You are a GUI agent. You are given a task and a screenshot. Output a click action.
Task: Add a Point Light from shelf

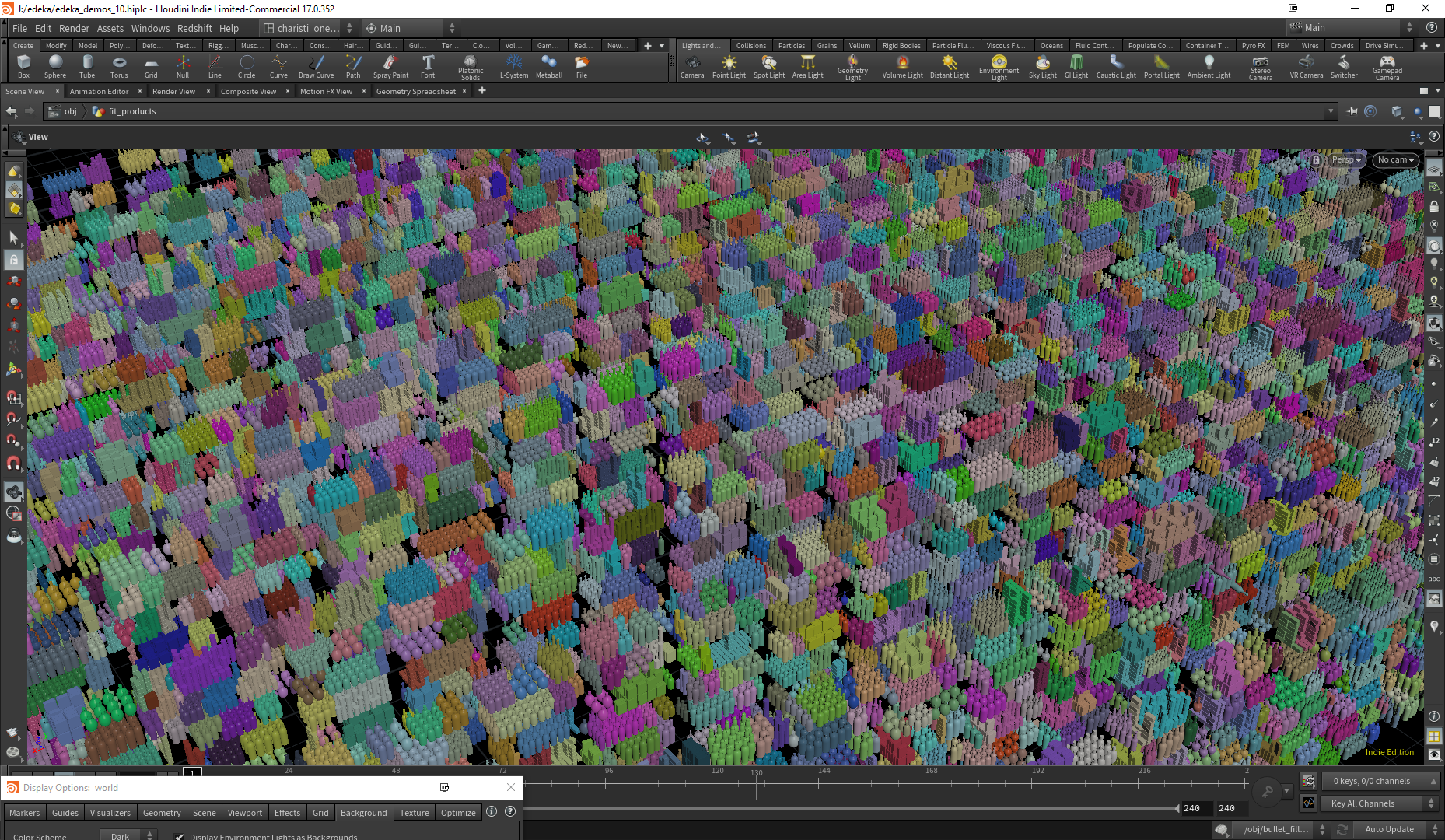(x=729, y=66)
